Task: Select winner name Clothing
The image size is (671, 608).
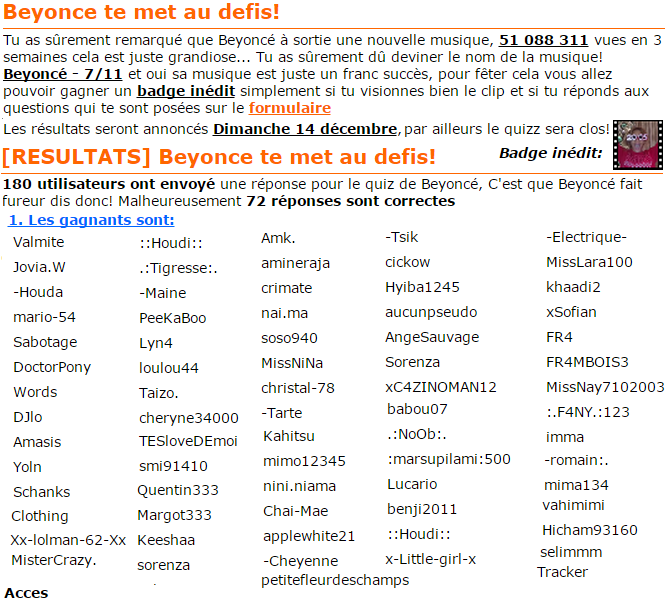Action: tap(40, 516)
